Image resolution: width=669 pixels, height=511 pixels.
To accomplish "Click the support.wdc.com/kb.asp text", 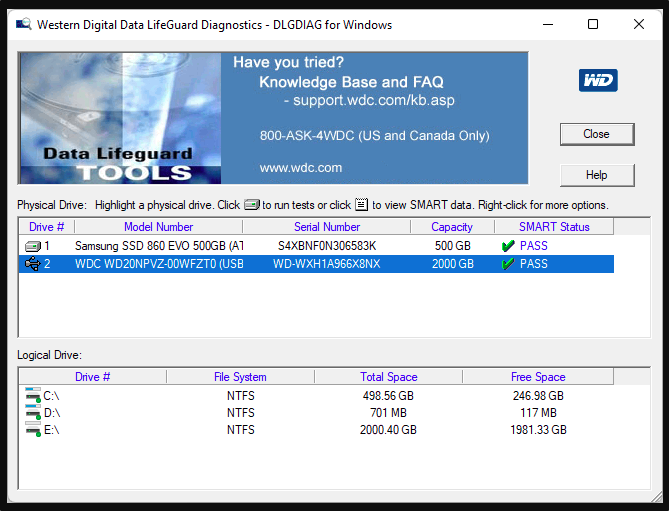I will point(374,101).
